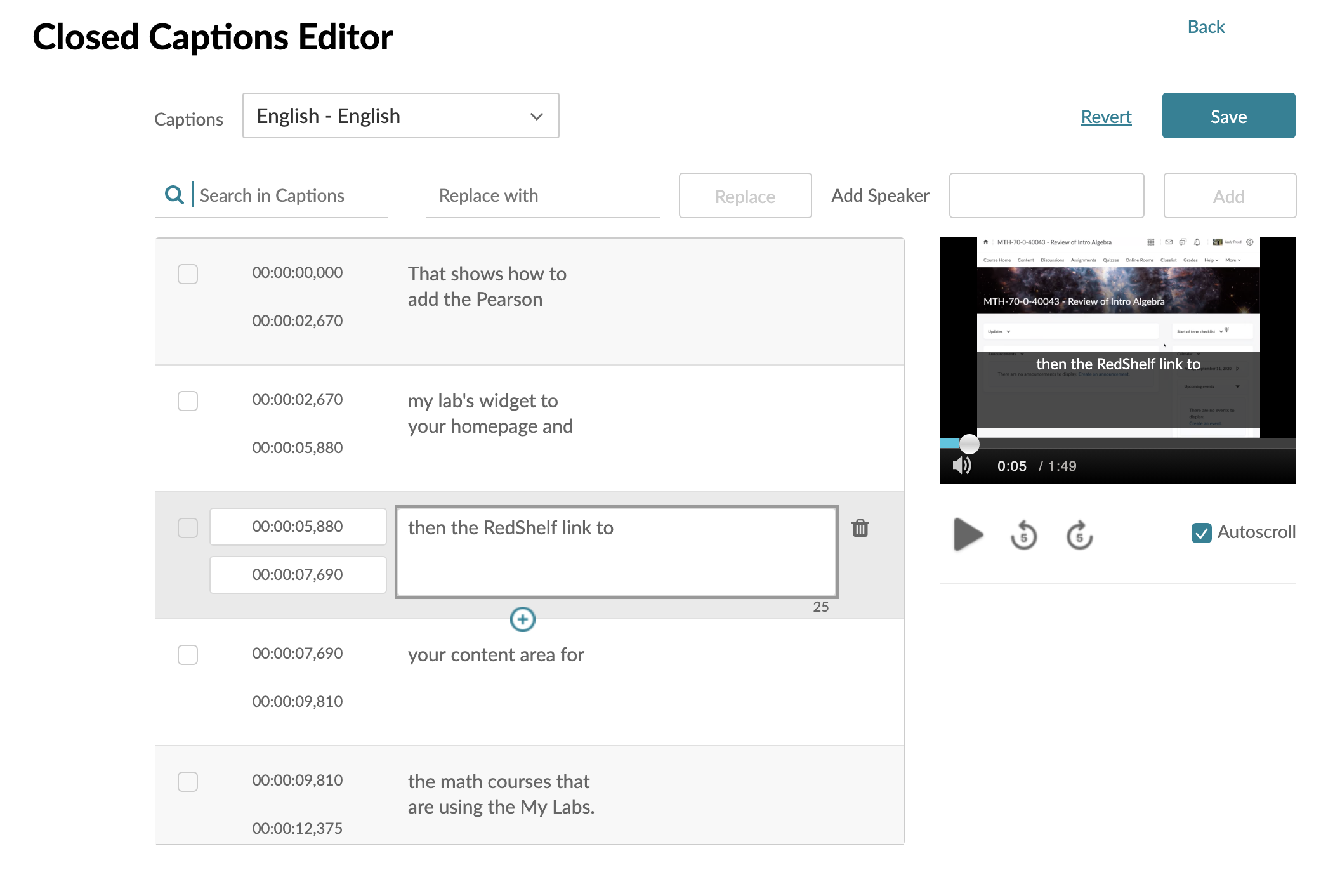Image resolution: width=1321 pixels, height=896 pixels.
Task: Disable the Autoscroll checkbox
Action: tap(1201, 532)
